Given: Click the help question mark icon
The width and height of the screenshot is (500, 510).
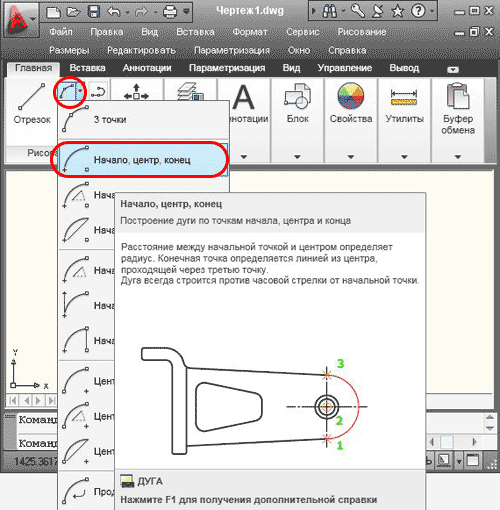Looking at the screenshot, I should point(418,12).
